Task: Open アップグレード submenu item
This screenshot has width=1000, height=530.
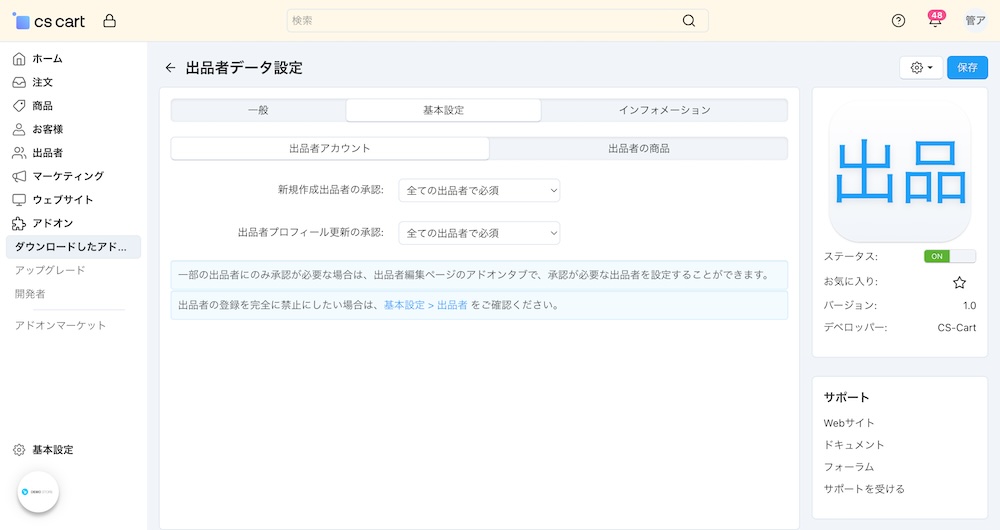Action: pos(50,270)
